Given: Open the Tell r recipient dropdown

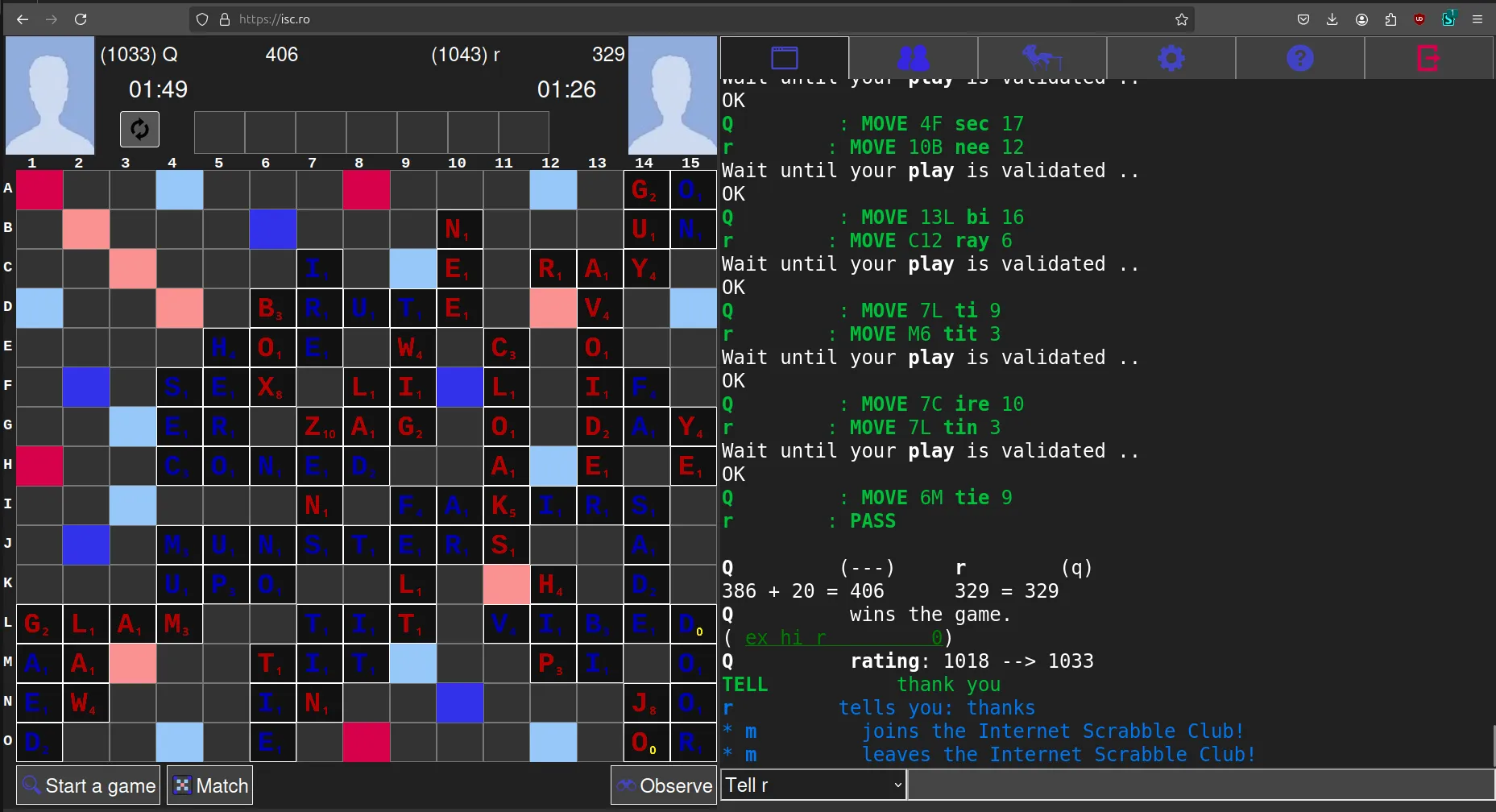Looking at the screenshot, I should 814,785.
